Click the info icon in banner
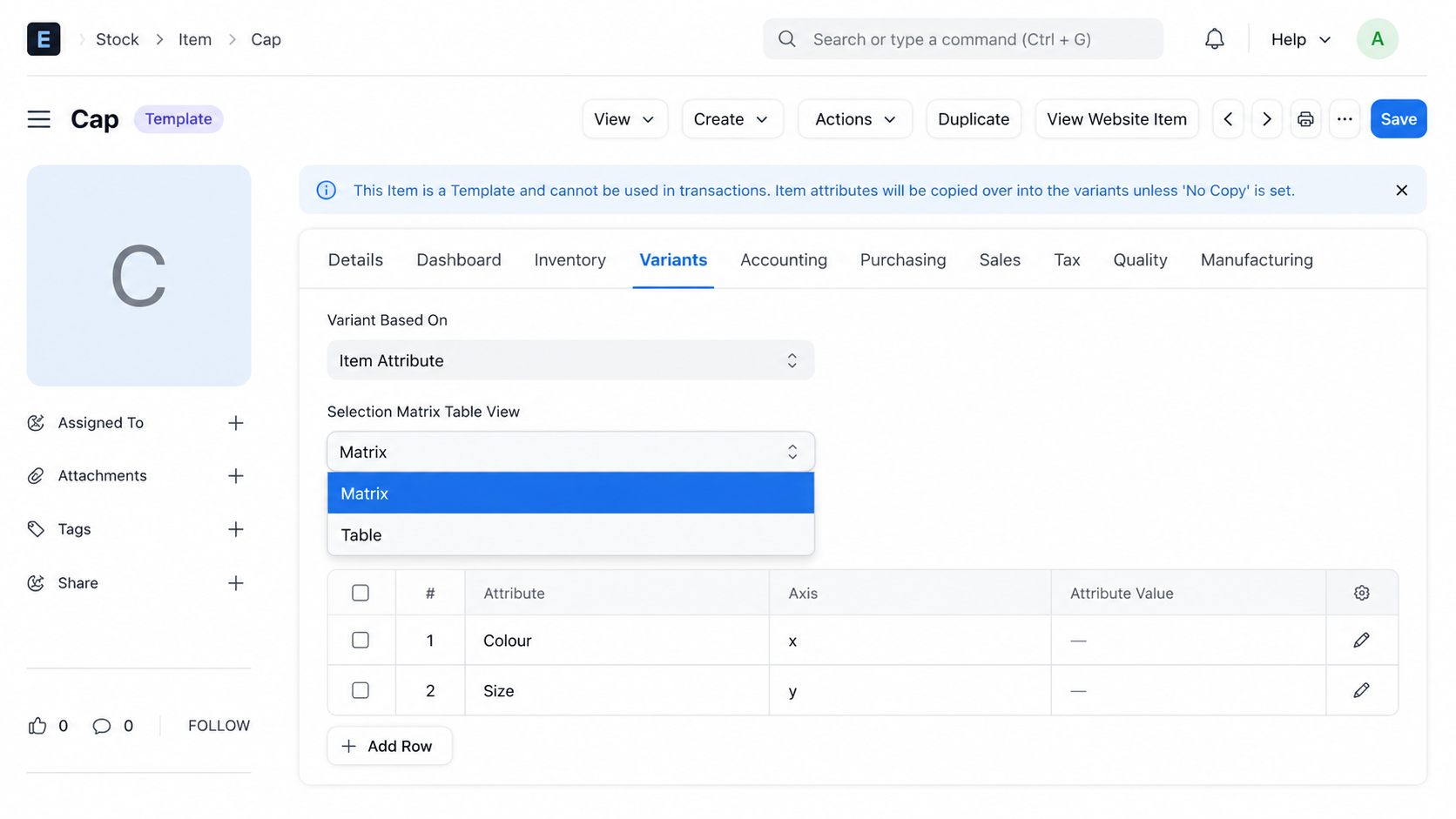Image resolution: width=1456 pixels, height=819 pixels. [x=327, y=191]
